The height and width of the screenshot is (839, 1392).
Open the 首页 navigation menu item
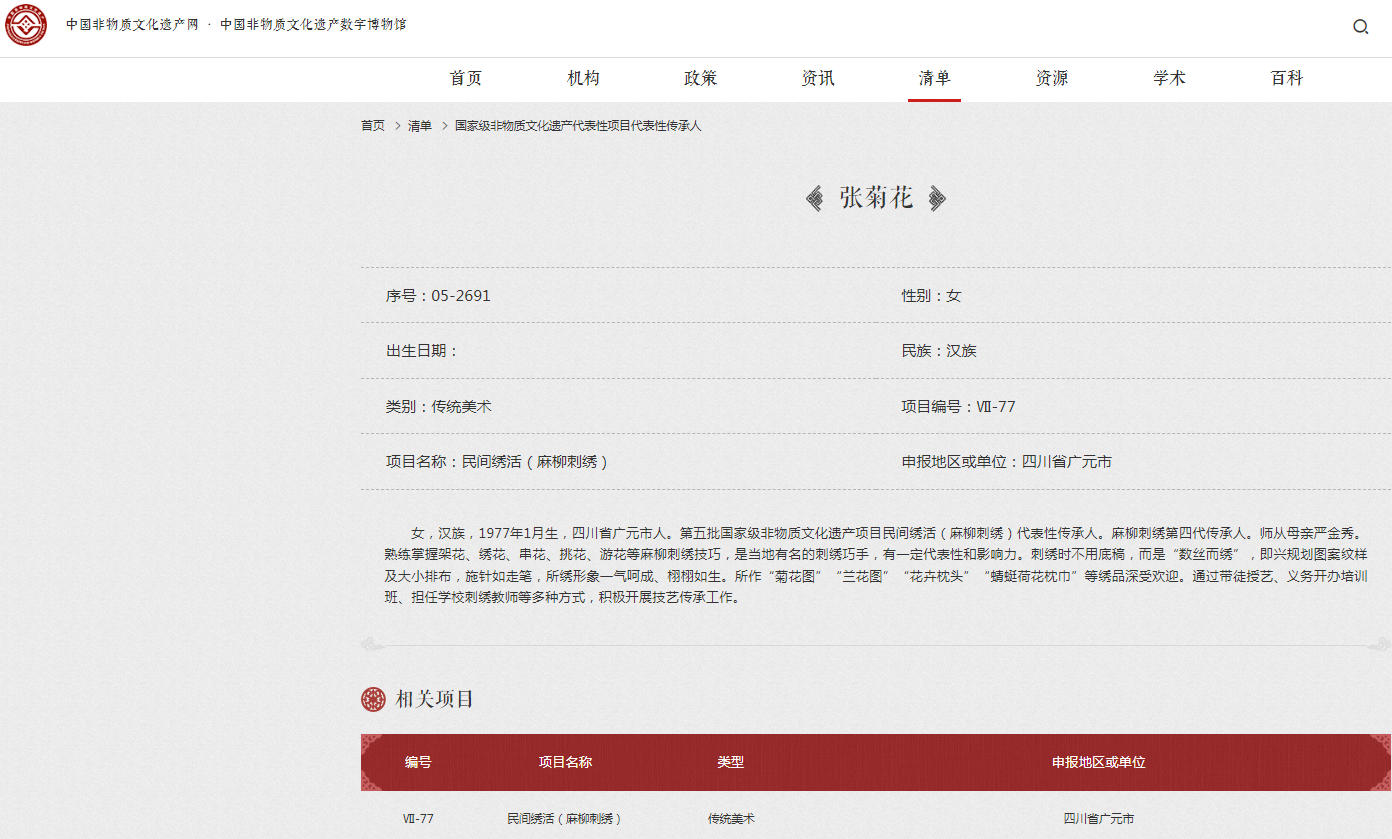pyautogui.click(x=466, y=79)
